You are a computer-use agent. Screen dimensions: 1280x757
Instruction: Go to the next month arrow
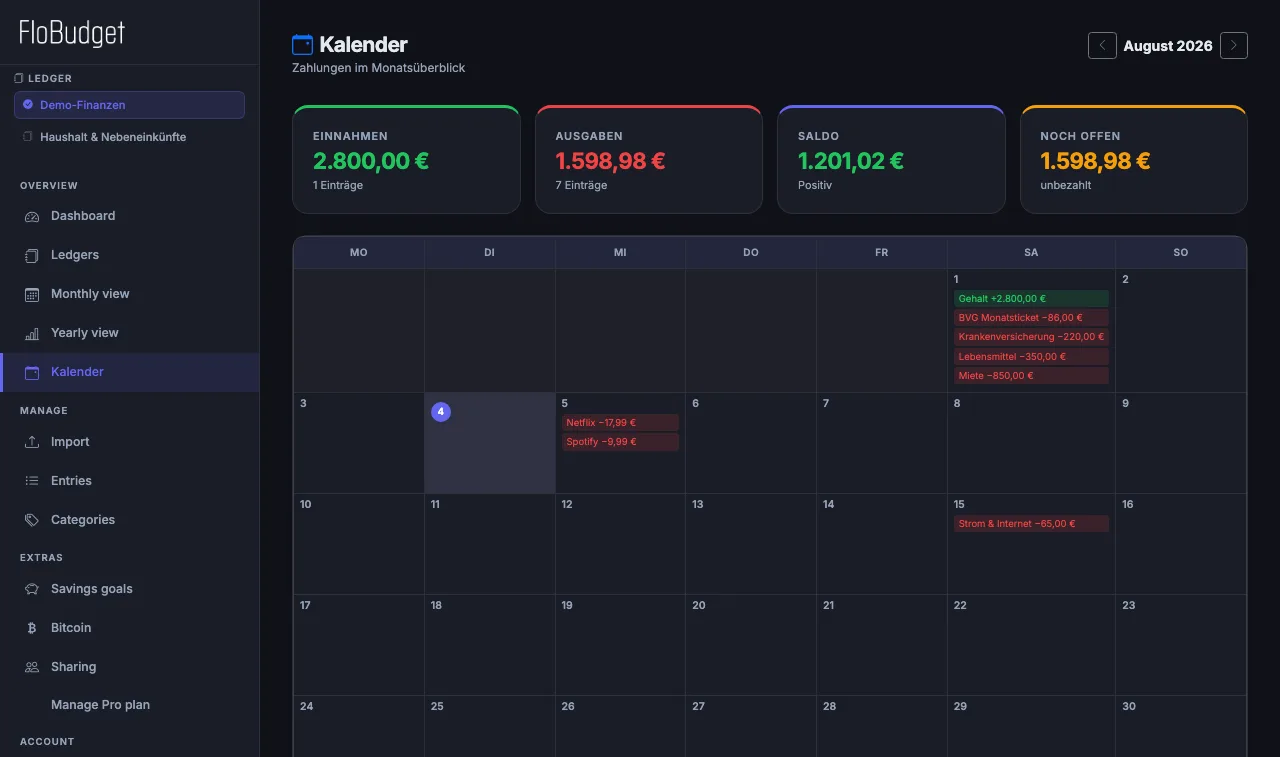click(x=1234, y=45)
